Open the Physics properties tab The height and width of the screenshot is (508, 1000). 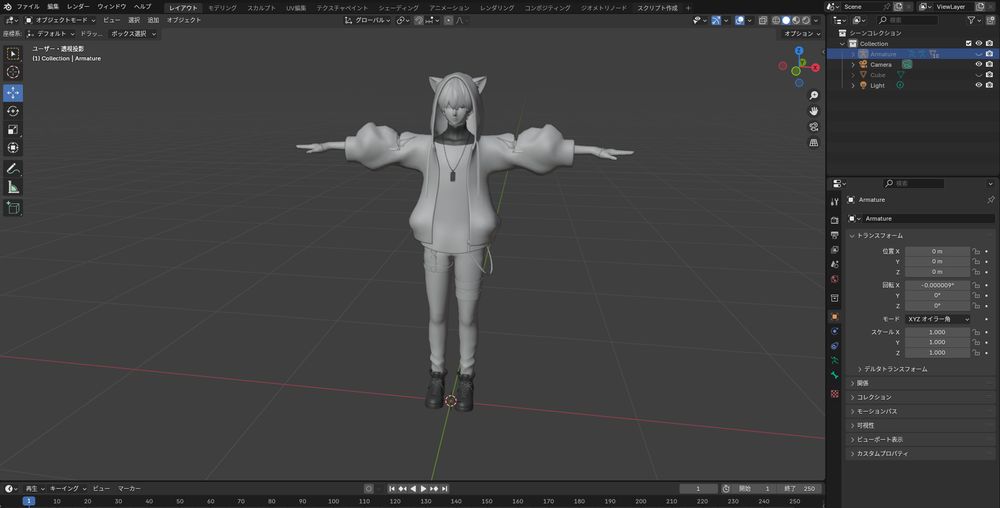click(x=834, y=331)
